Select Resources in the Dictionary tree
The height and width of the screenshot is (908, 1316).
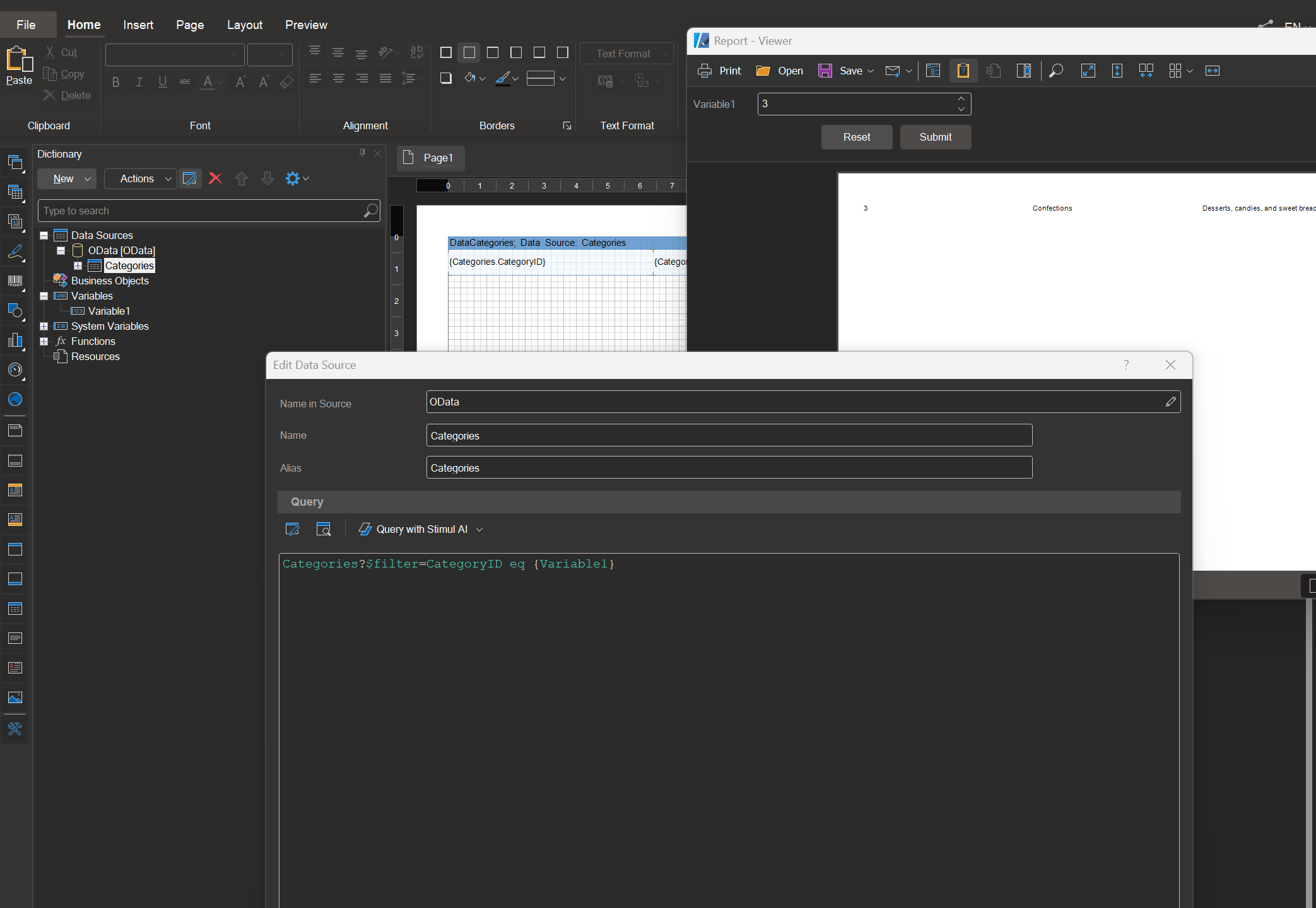[x=95, y=356]
